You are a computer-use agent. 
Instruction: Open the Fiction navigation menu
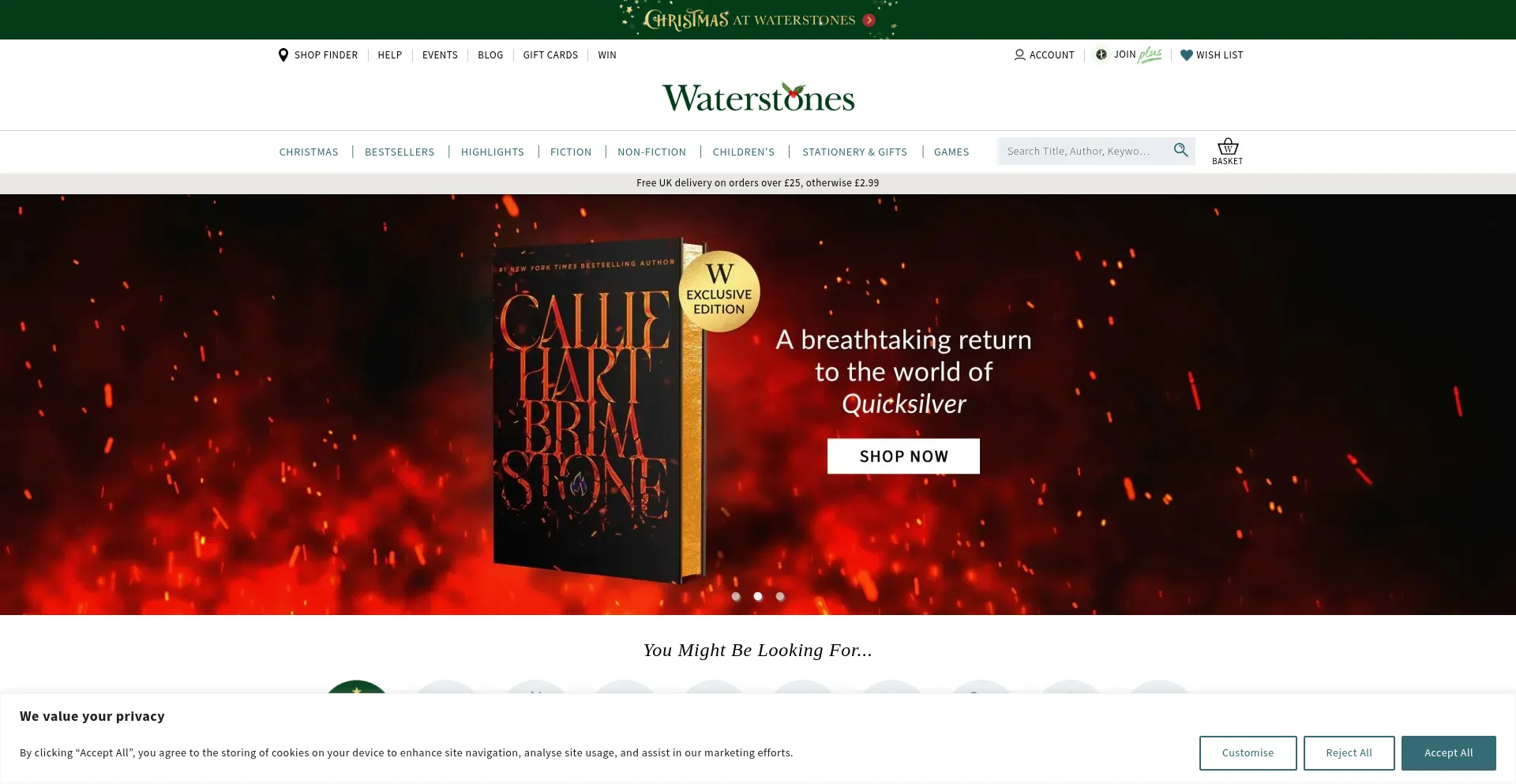571,152
